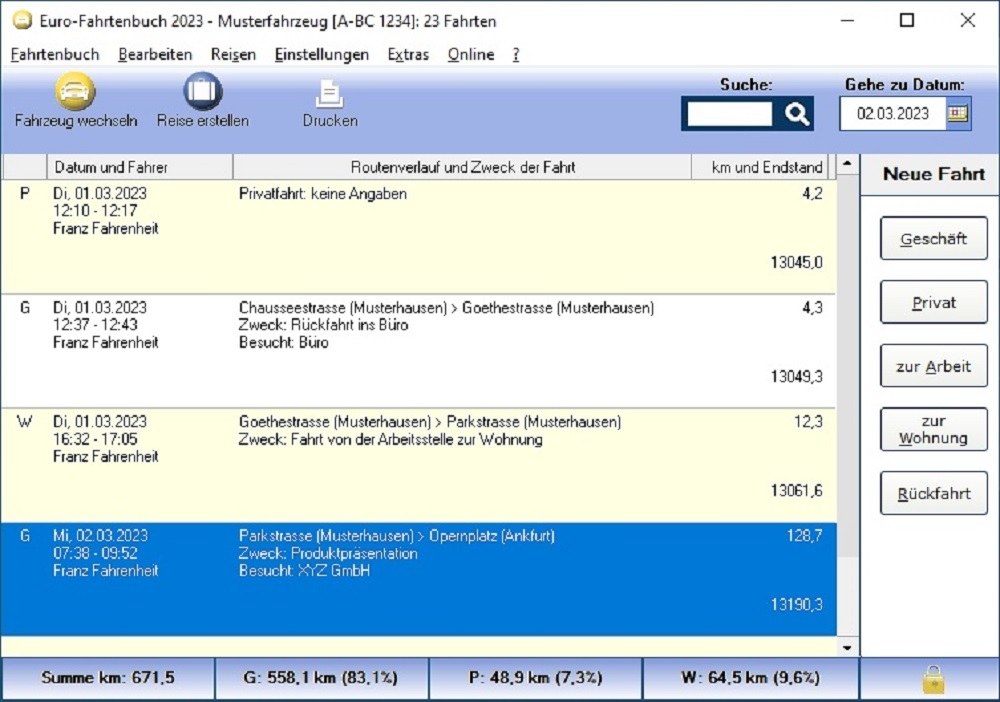Screen dimensions: 1000x702
Task: Click the Neue Fahrt panel heading
Action: point(934,174)
